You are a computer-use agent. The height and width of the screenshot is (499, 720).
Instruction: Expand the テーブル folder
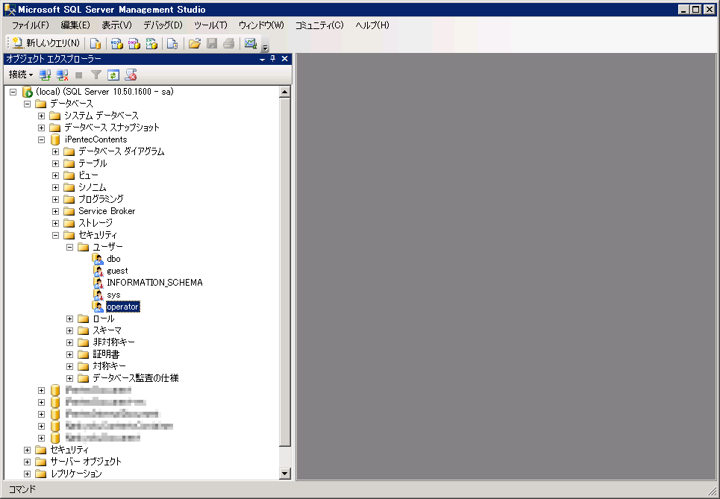pos(56,163)
